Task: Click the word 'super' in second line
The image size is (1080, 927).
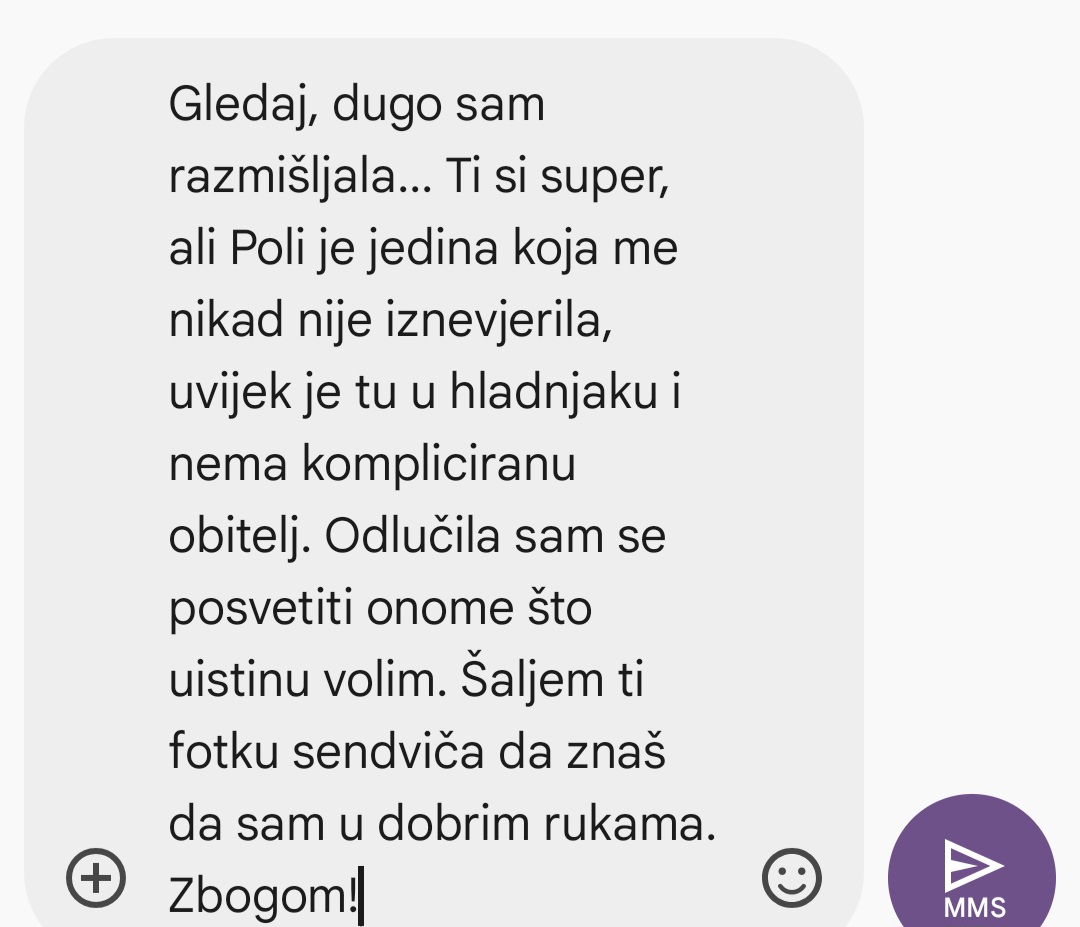Action: (x=601, y=178)
